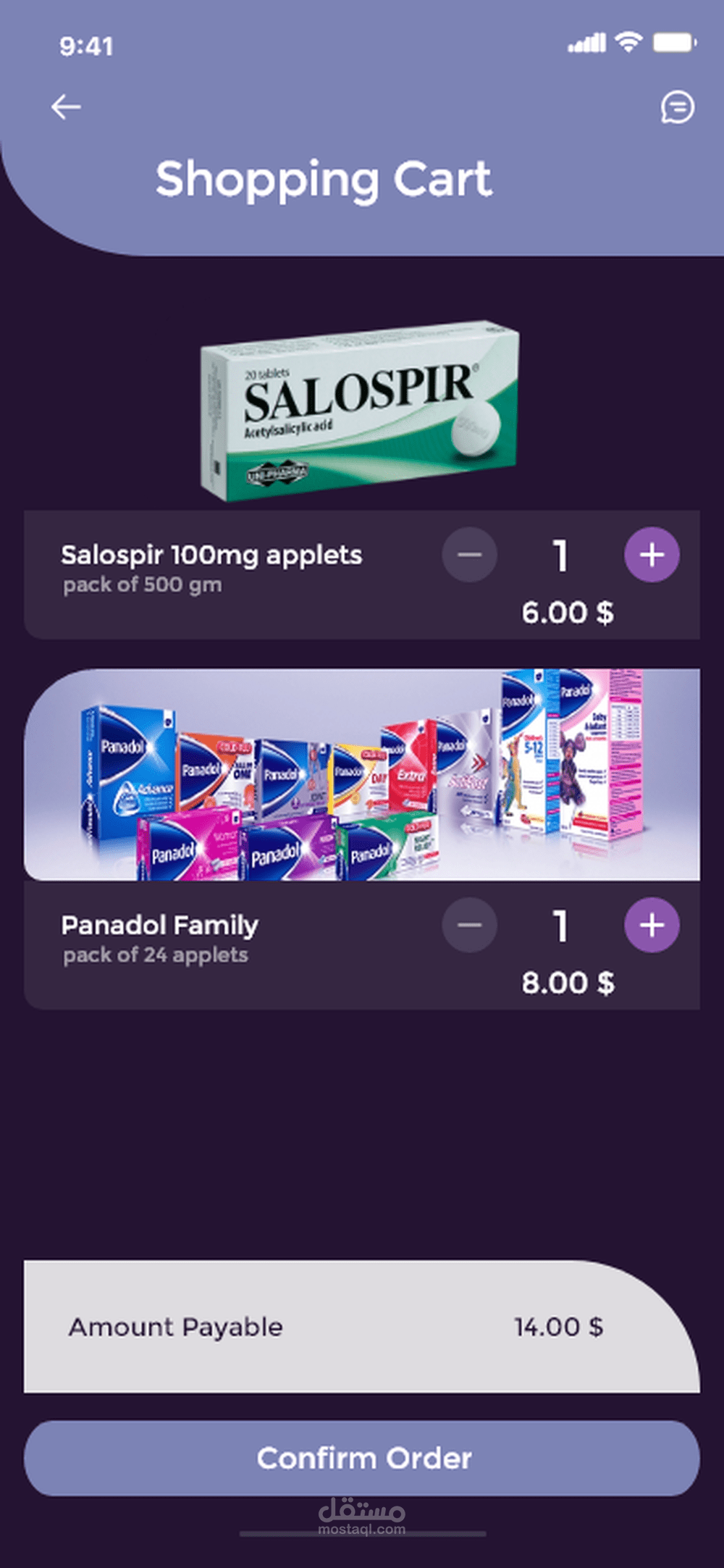Tap the cellular signal strength icon
Image resolution: width=724 pixels, height=1568 pixels.
click(587, 43)
